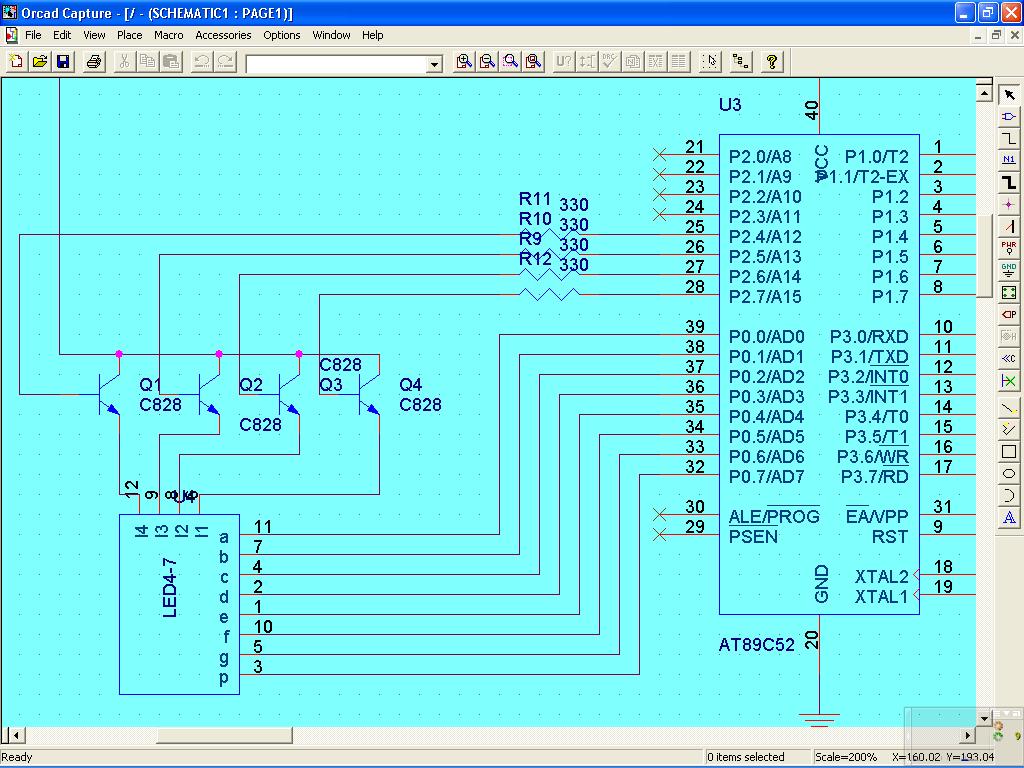Screen dimensions: 1024x768
Task: Click the horizontal scrollbar thumb
Action: (x=224, y=735)
